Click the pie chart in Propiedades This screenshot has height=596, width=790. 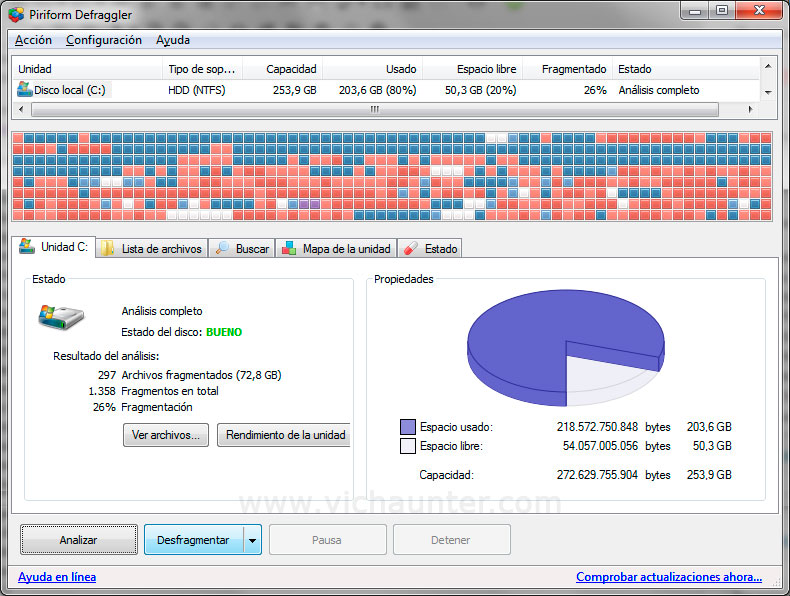coord(566,348)
